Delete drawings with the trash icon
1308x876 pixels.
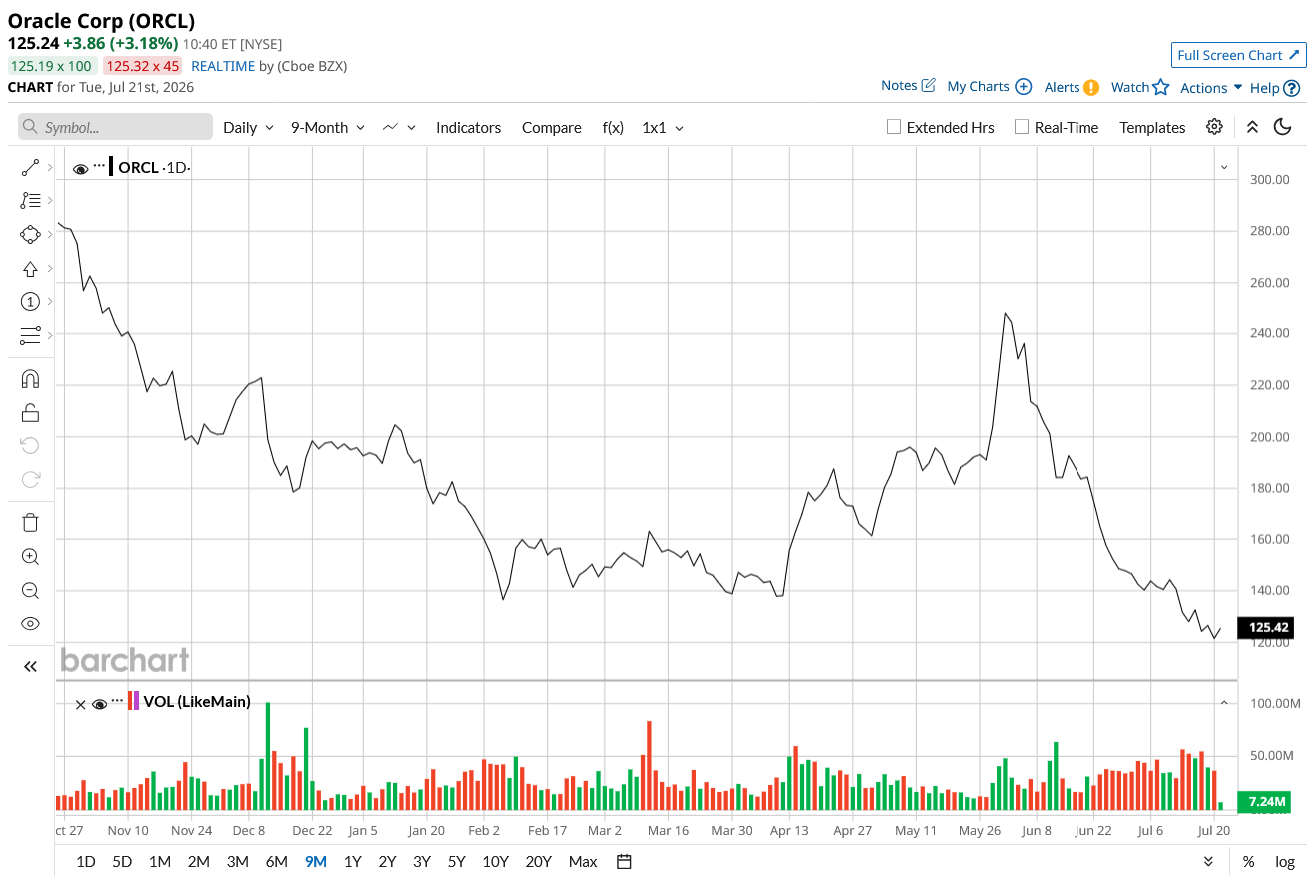pos(30,522)
